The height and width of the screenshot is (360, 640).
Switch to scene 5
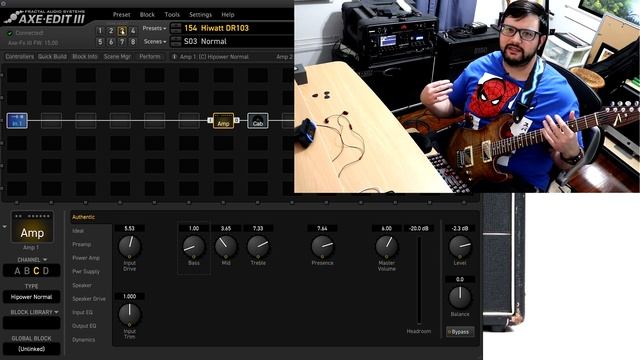pos(100,42)
